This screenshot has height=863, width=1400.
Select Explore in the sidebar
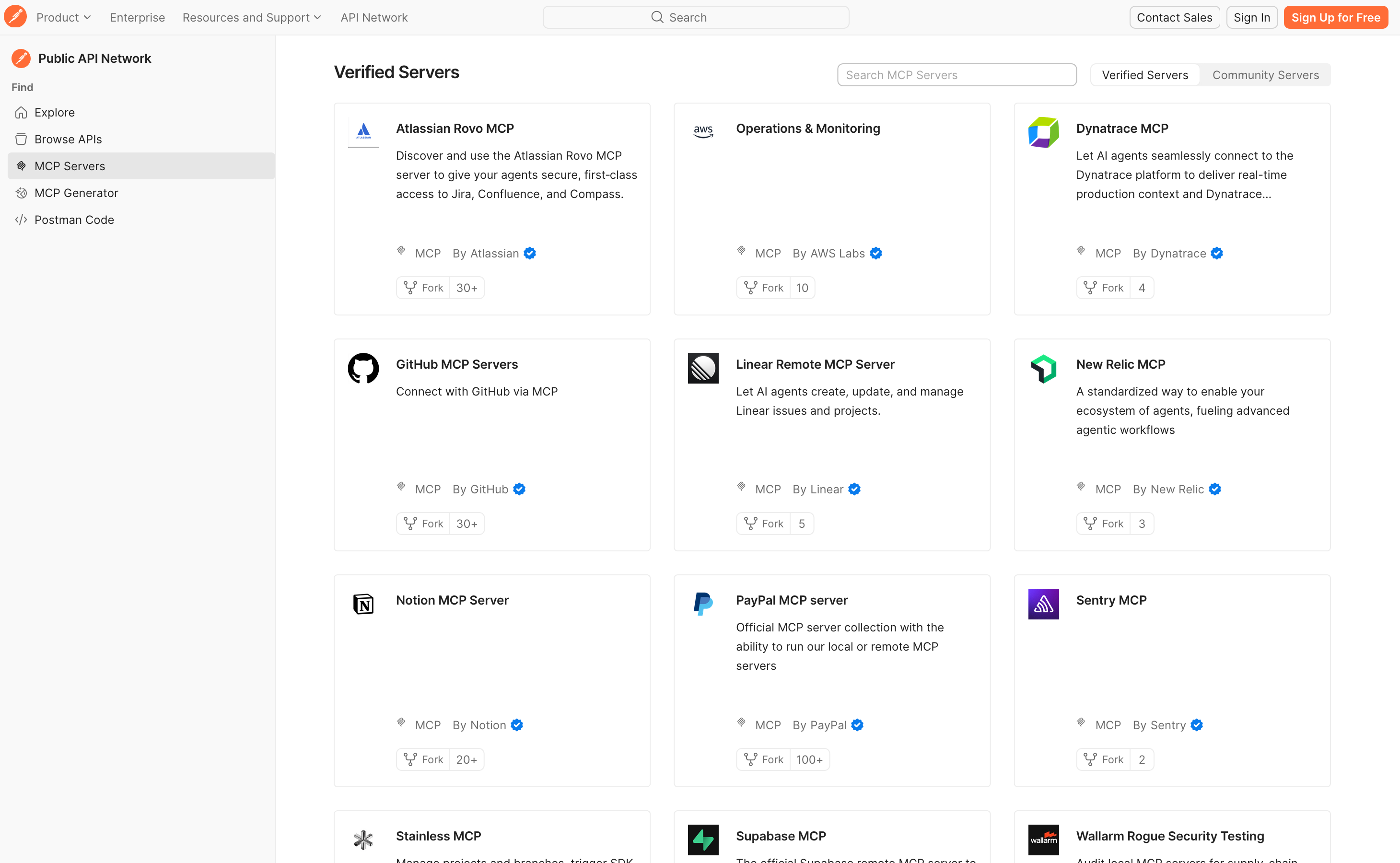141,113
